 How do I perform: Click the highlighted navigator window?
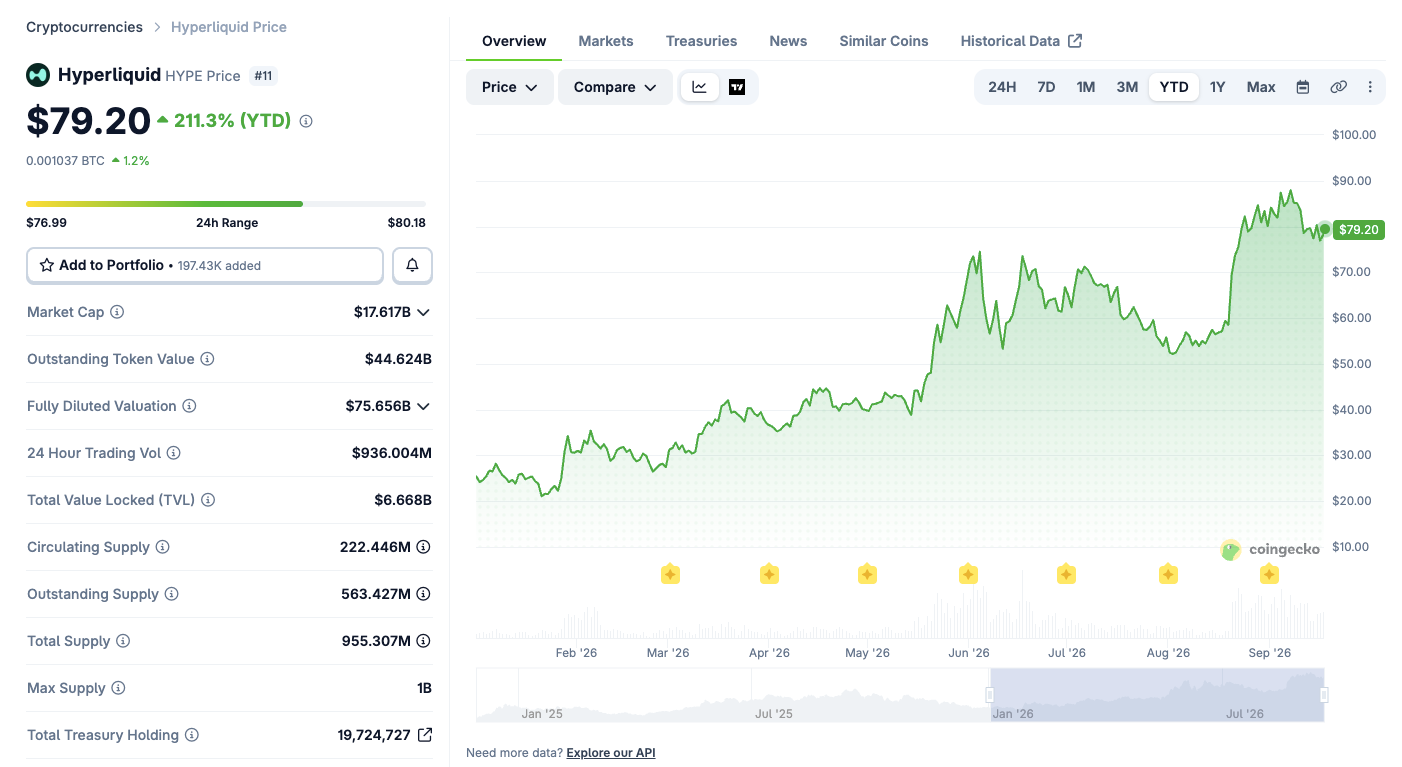click(x=1157, y=695)
